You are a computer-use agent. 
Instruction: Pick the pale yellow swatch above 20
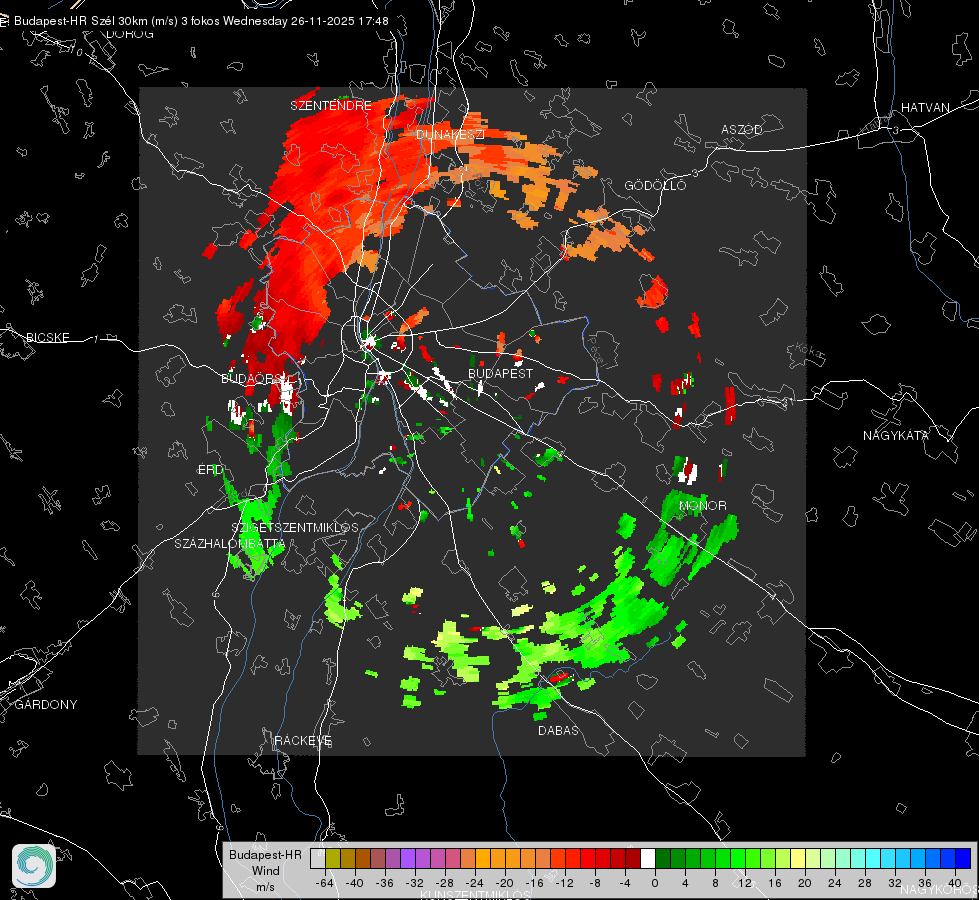798,859
